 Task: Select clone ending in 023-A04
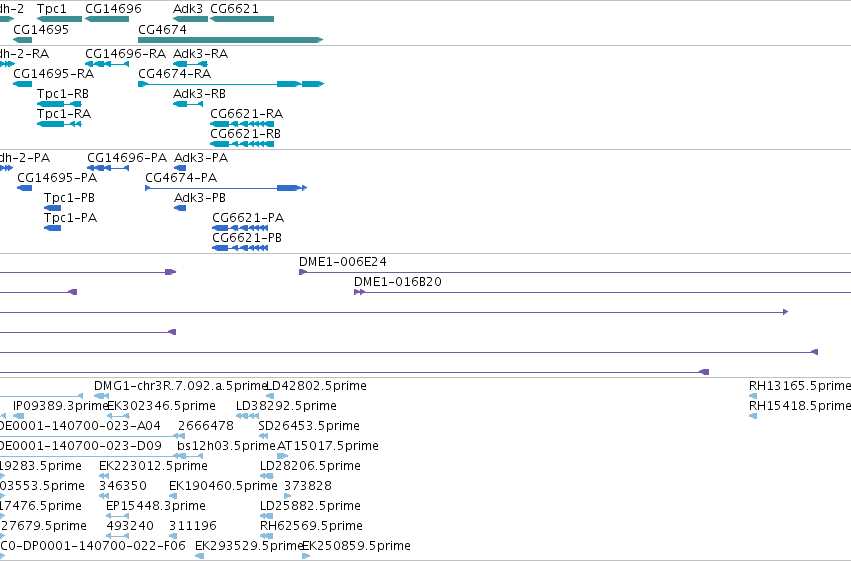pyautogui.click(x=80, y=426)
